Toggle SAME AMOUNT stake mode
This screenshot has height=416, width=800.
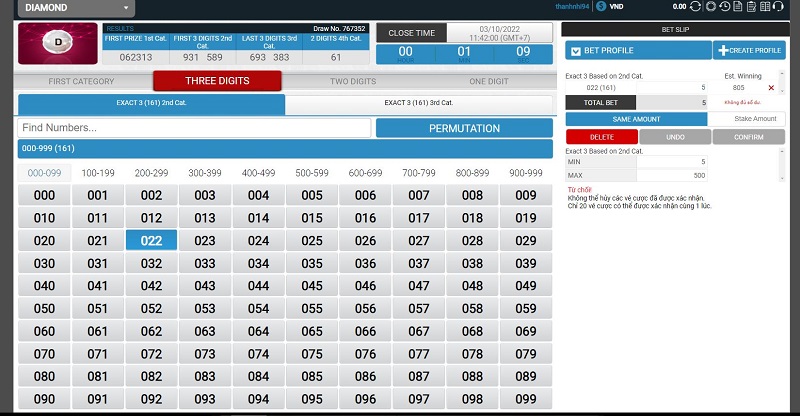(x=636, y=119)
